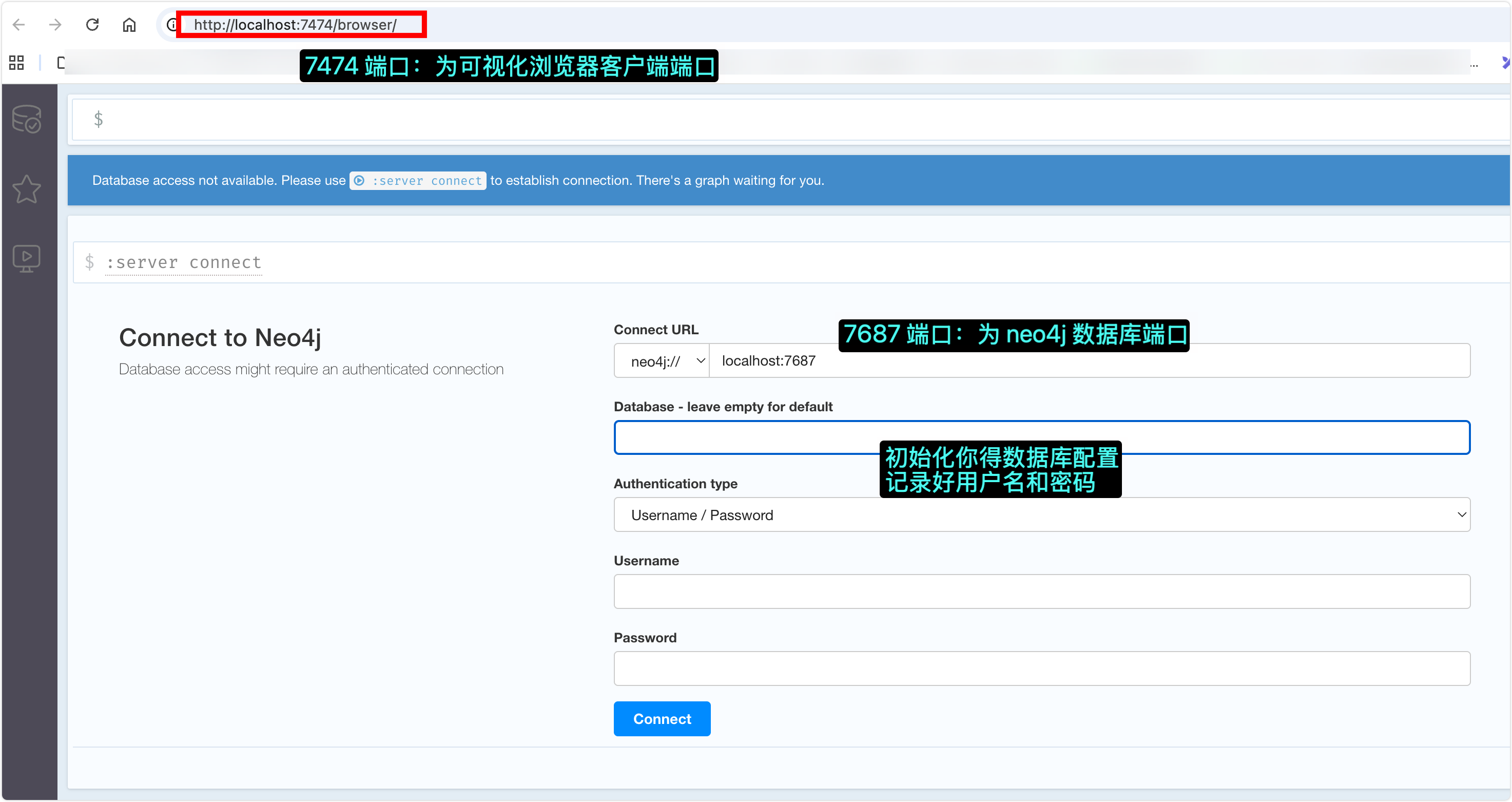Click the Database - leave empty for default label
This screenshot has width=1512, height=802.
(723, 407)
